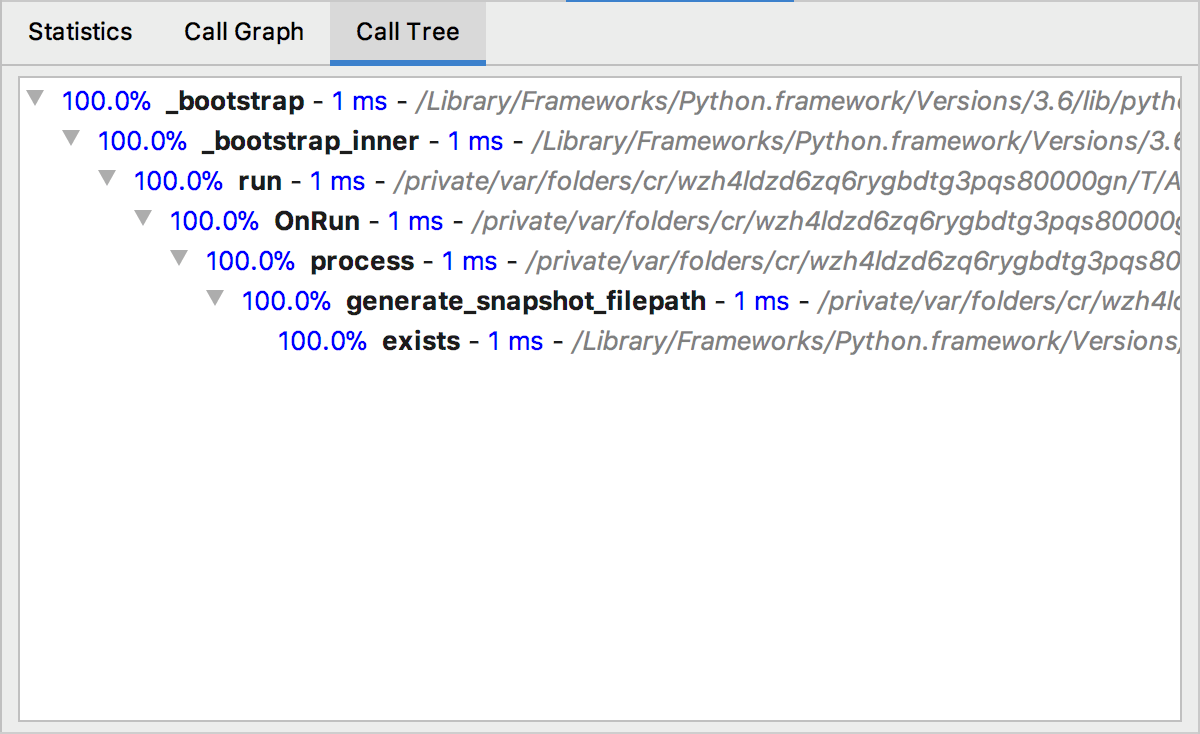The image size is (1200, 734).
Task: Select the process function row
Action: 362,261
